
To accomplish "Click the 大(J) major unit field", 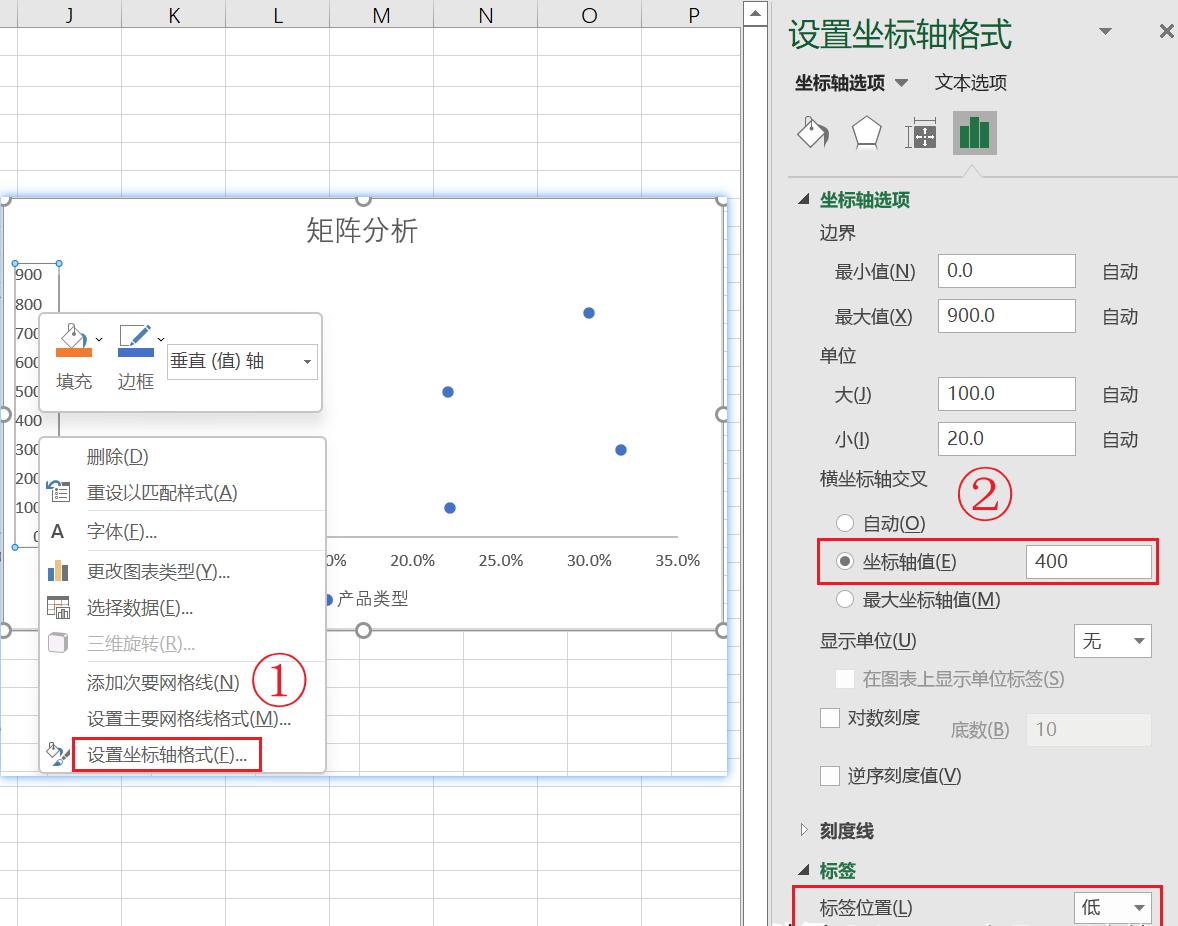I will [1007, 394].
